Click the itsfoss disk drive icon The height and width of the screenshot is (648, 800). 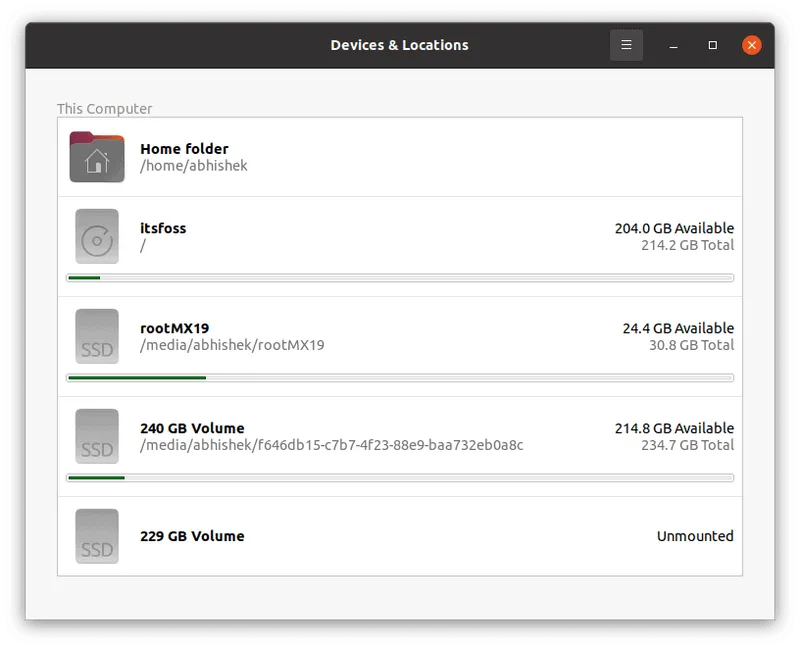[x=97, y=236]
